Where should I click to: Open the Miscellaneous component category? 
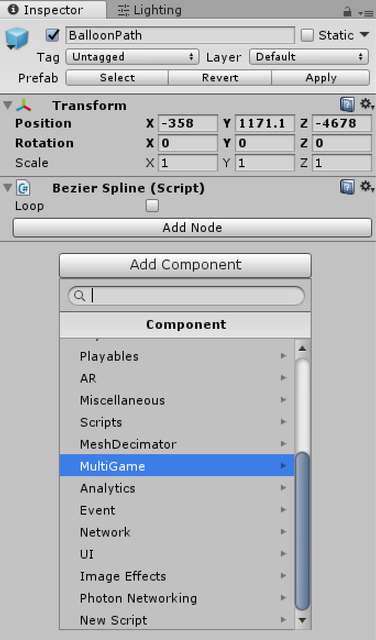tap(177, 400)
